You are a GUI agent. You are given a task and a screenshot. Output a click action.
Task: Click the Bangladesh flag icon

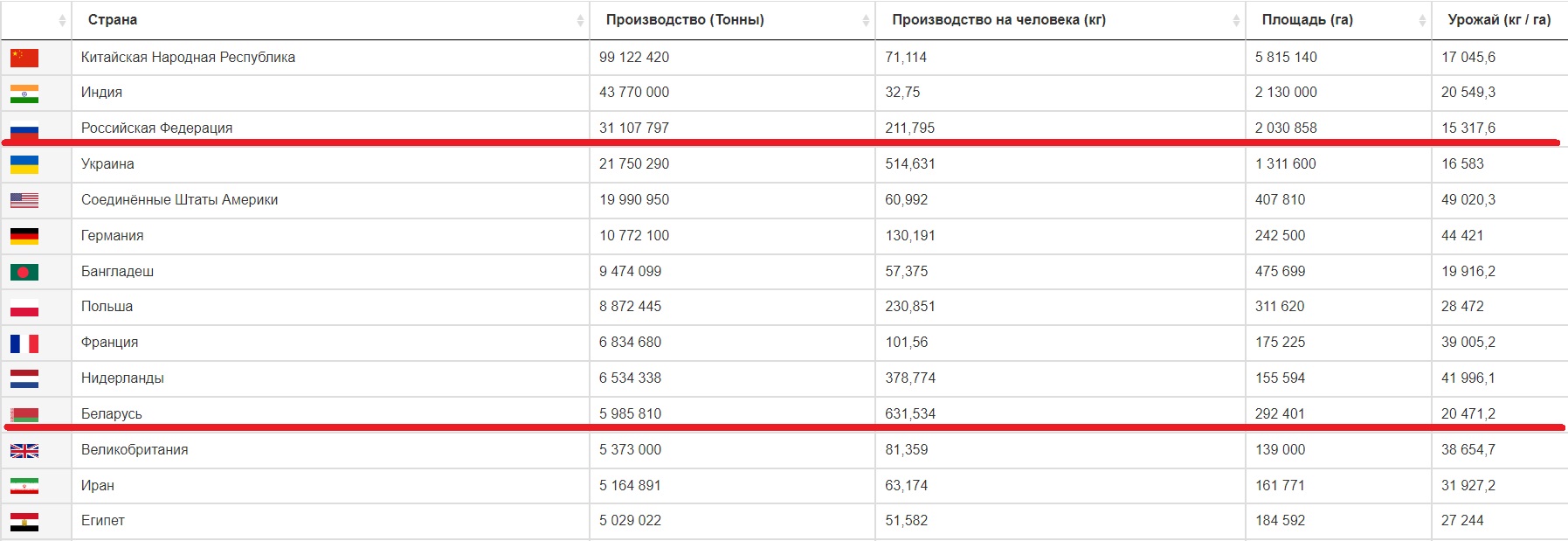click(x=24, y=272)
